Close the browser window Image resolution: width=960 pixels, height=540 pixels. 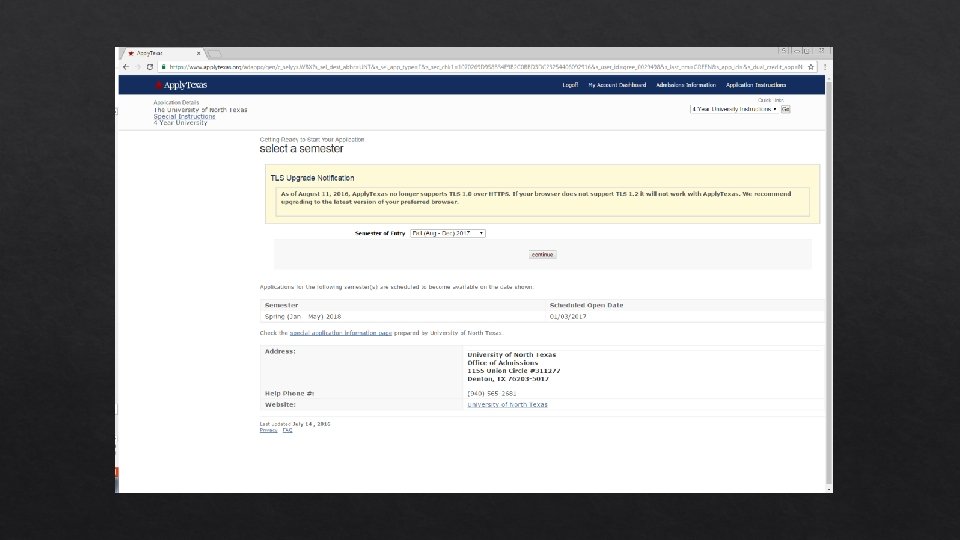821,51
